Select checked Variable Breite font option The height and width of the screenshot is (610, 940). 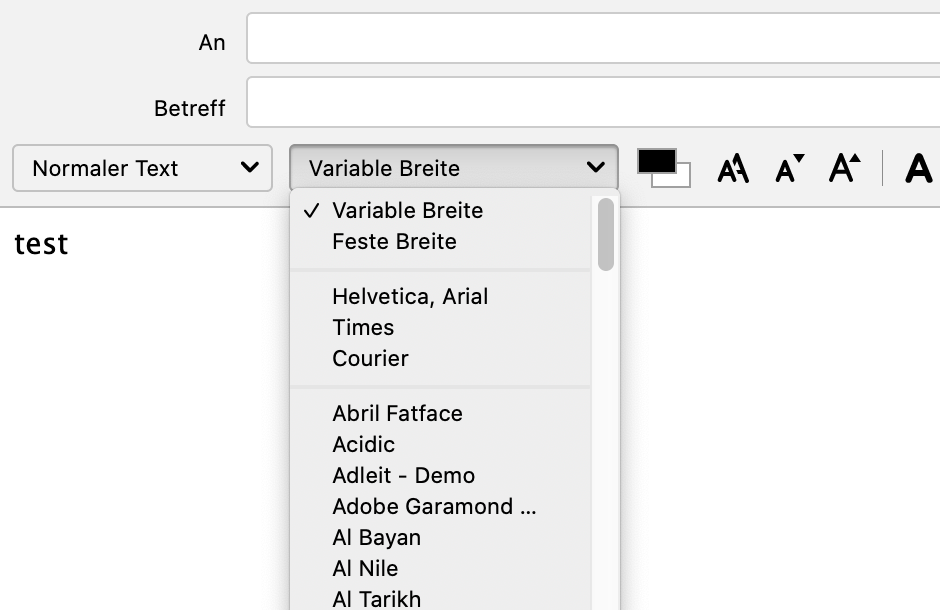click(407, 211)
